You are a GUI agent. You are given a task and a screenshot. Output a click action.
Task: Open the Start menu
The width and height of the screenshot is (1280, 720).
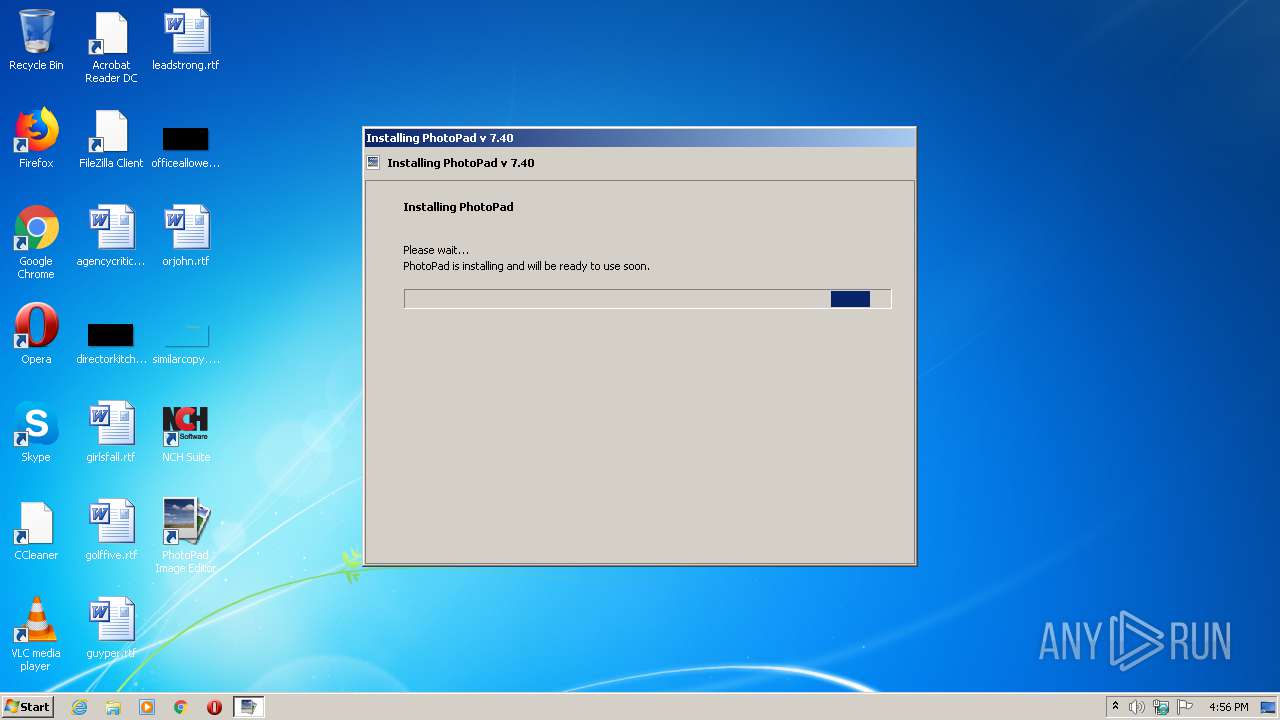[27, 707]
